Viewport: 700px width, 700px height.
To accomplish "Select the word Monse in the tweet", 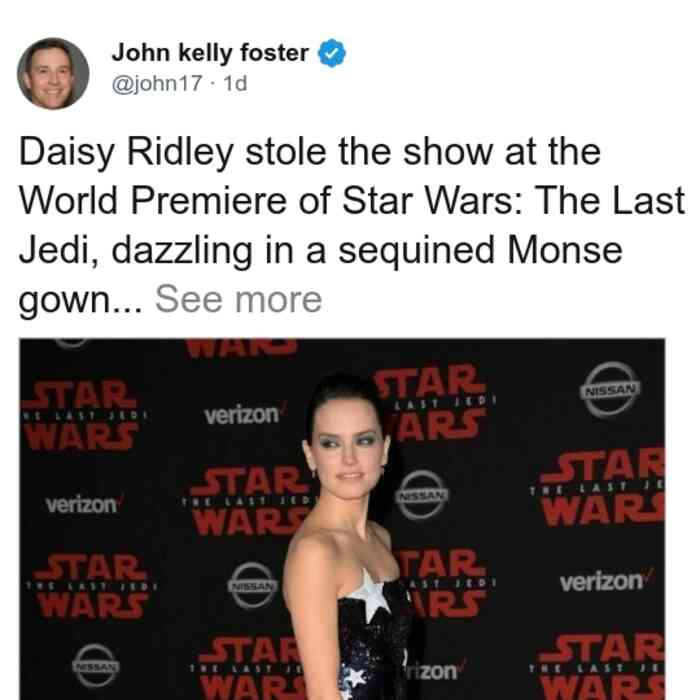I will click(565, 250).
